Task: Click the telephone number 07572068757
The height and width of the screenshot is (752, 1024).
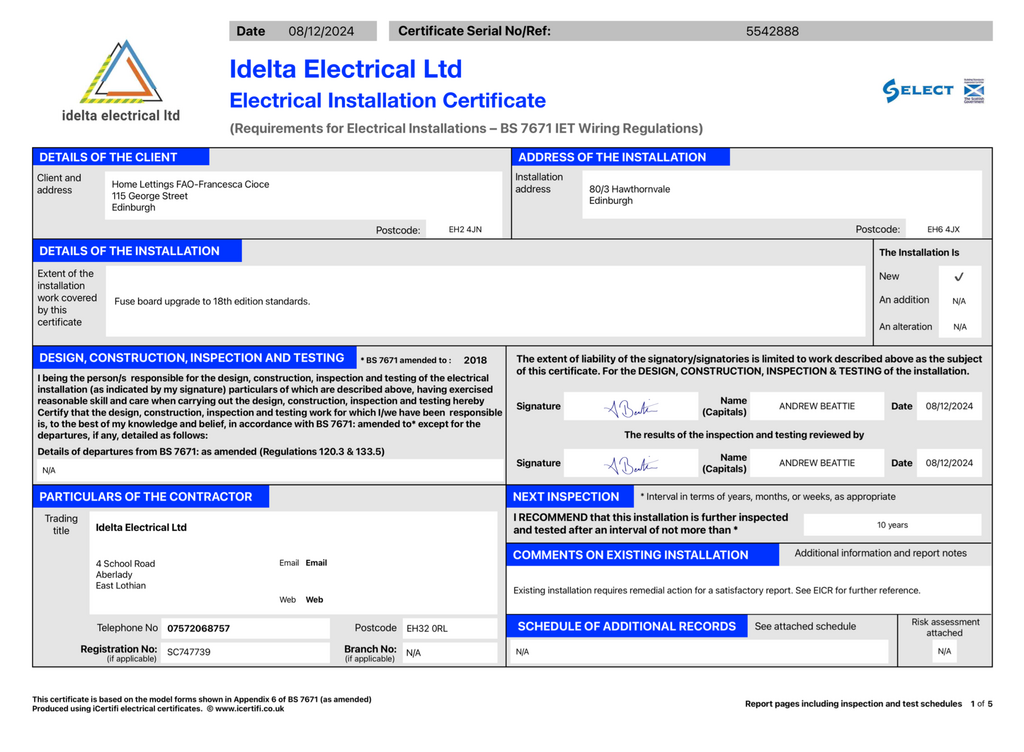Action: [245, 628]
